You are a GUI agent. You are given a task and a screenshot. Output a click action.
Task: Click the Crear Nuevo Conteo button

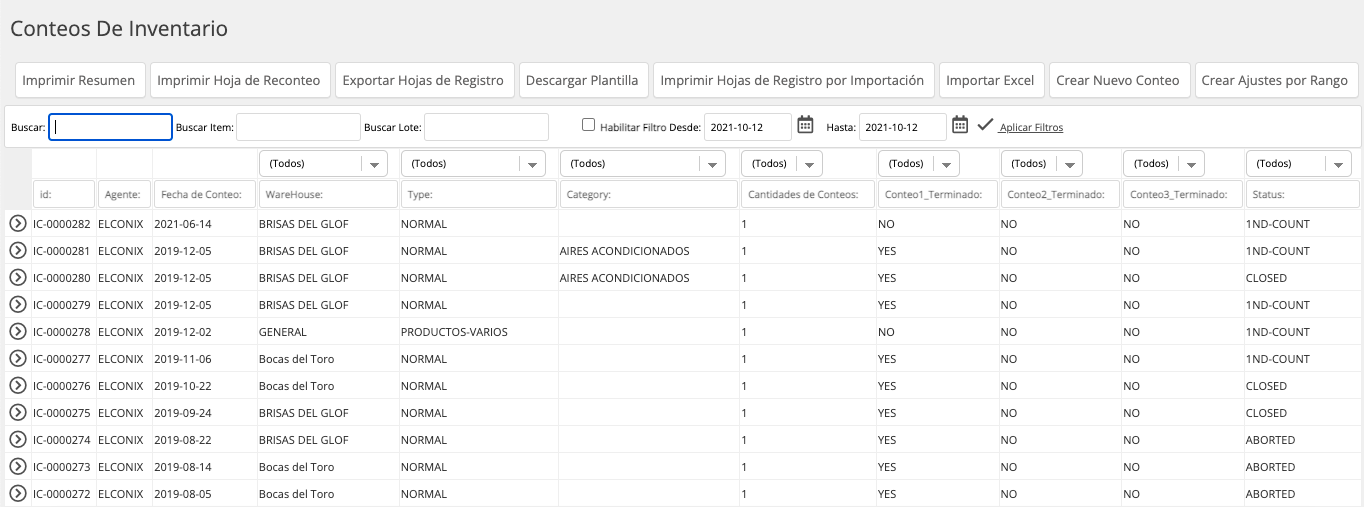pos(1120,80)
